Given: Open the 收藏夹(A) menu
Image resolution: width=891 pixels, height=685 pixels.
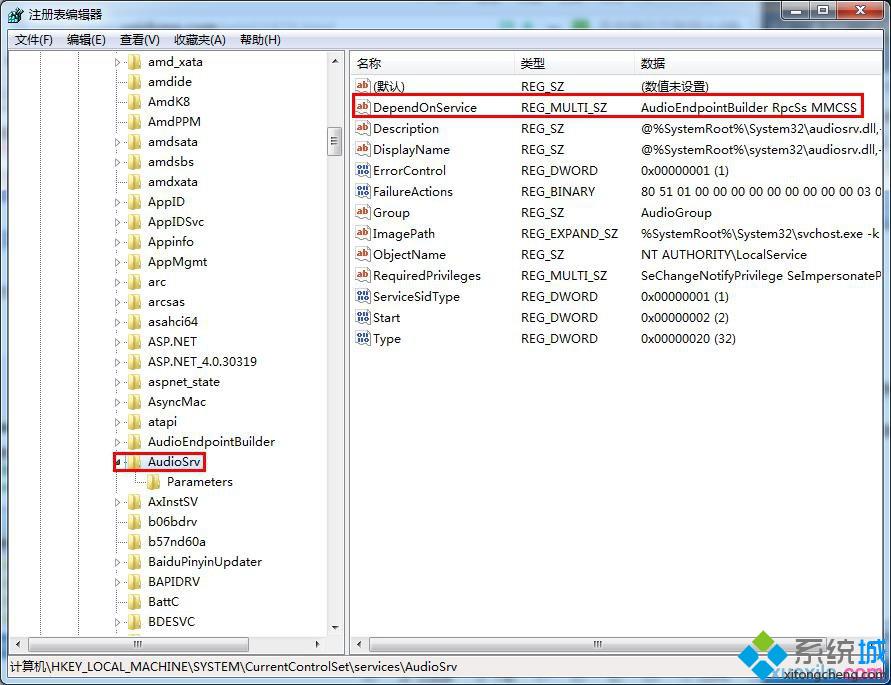Looking at the screenshot, I should point(199,40).
